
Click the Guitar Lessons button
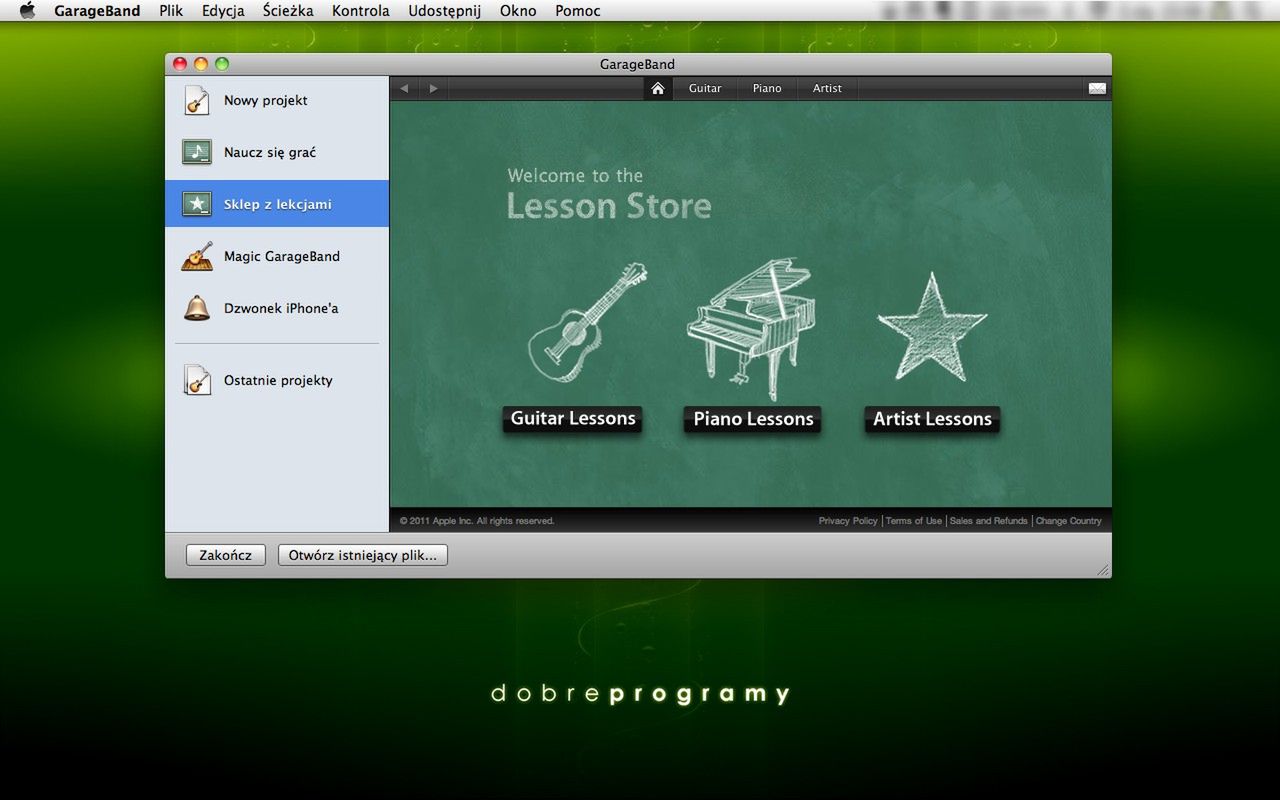click(x=573, y=419)
